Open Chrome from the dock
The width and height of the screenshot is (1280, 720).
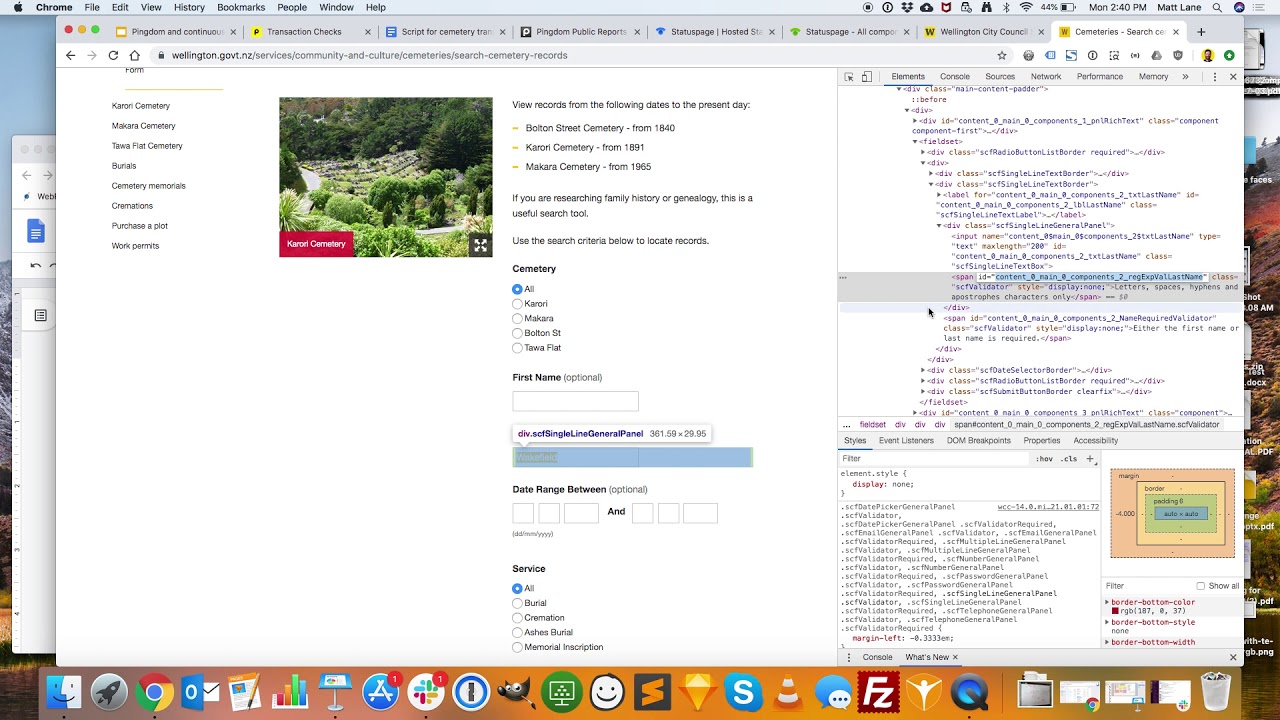click(154, 692)
